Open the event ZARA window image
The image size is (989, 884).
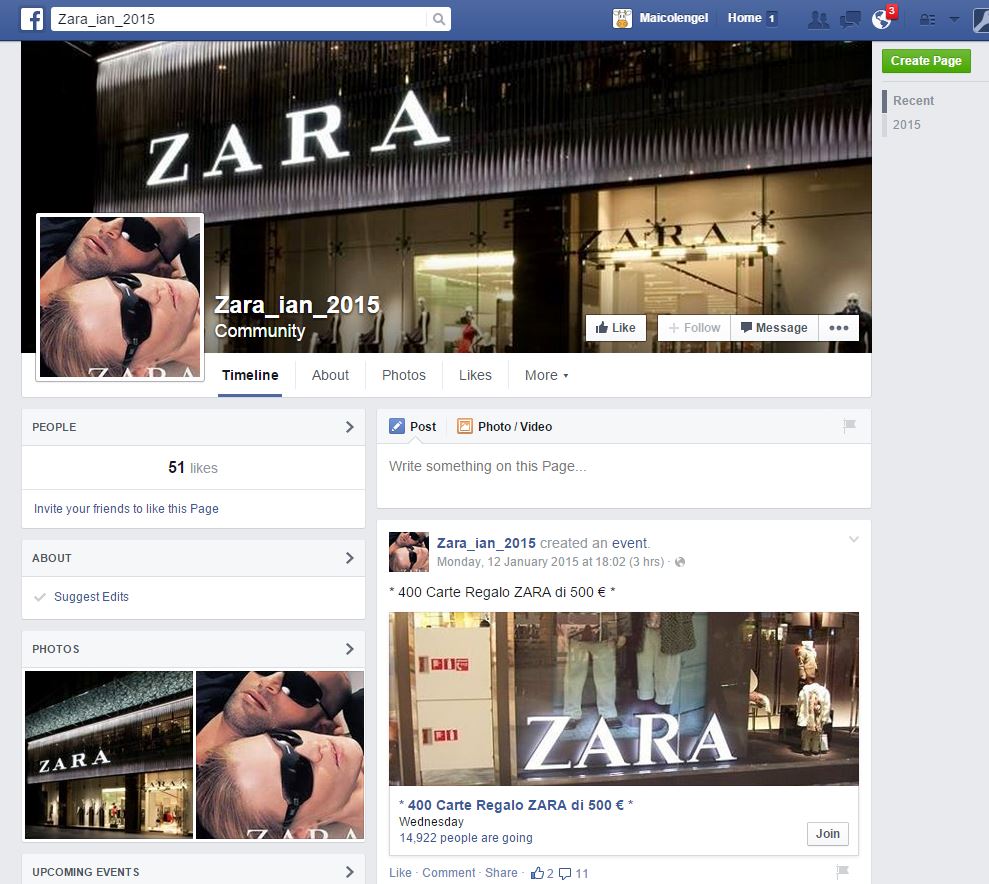623,699
